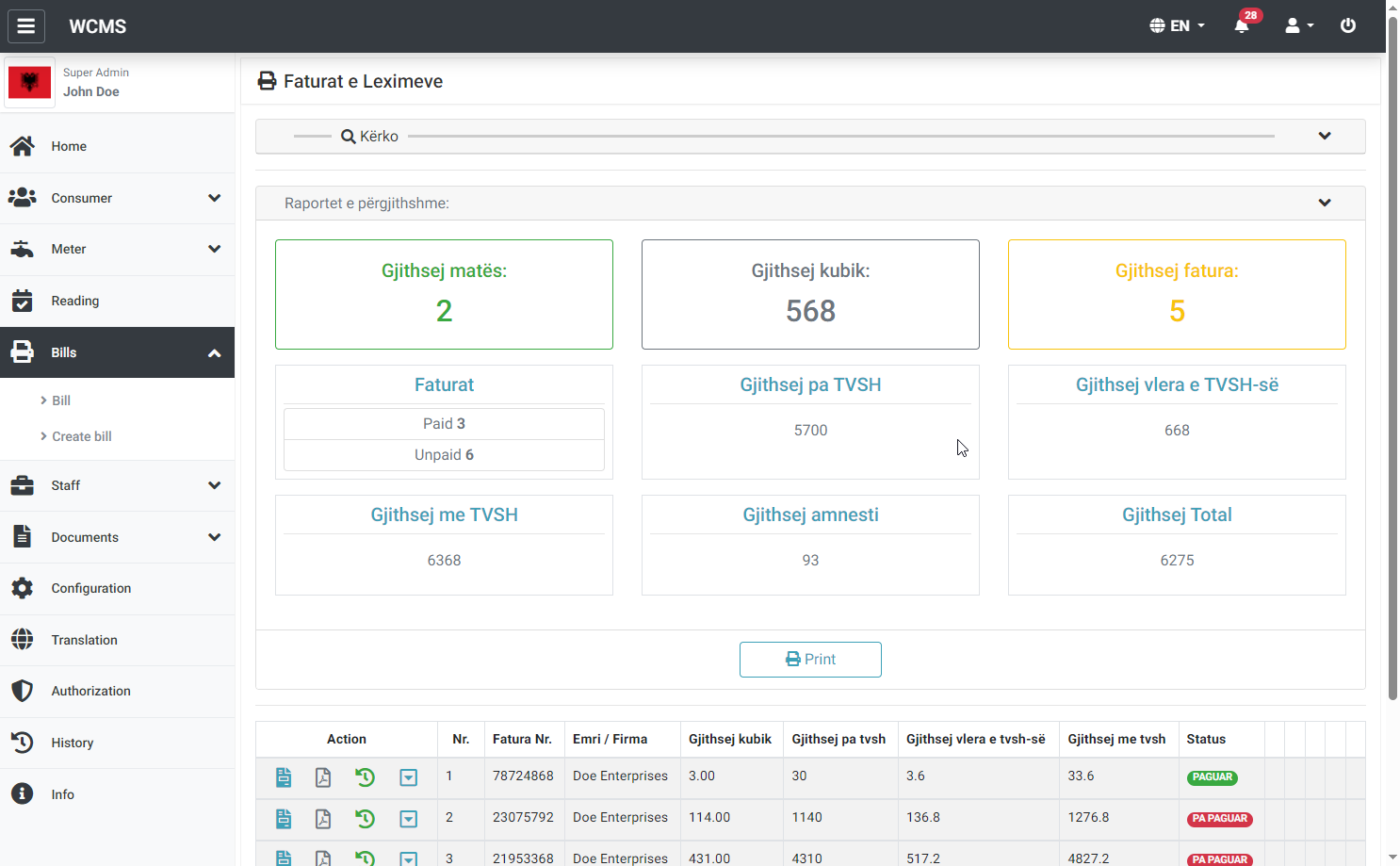This screenshot has width=1400, height=866.
Task: Click history icon for invoice 78724868
Action: click(x=366, y=777)
